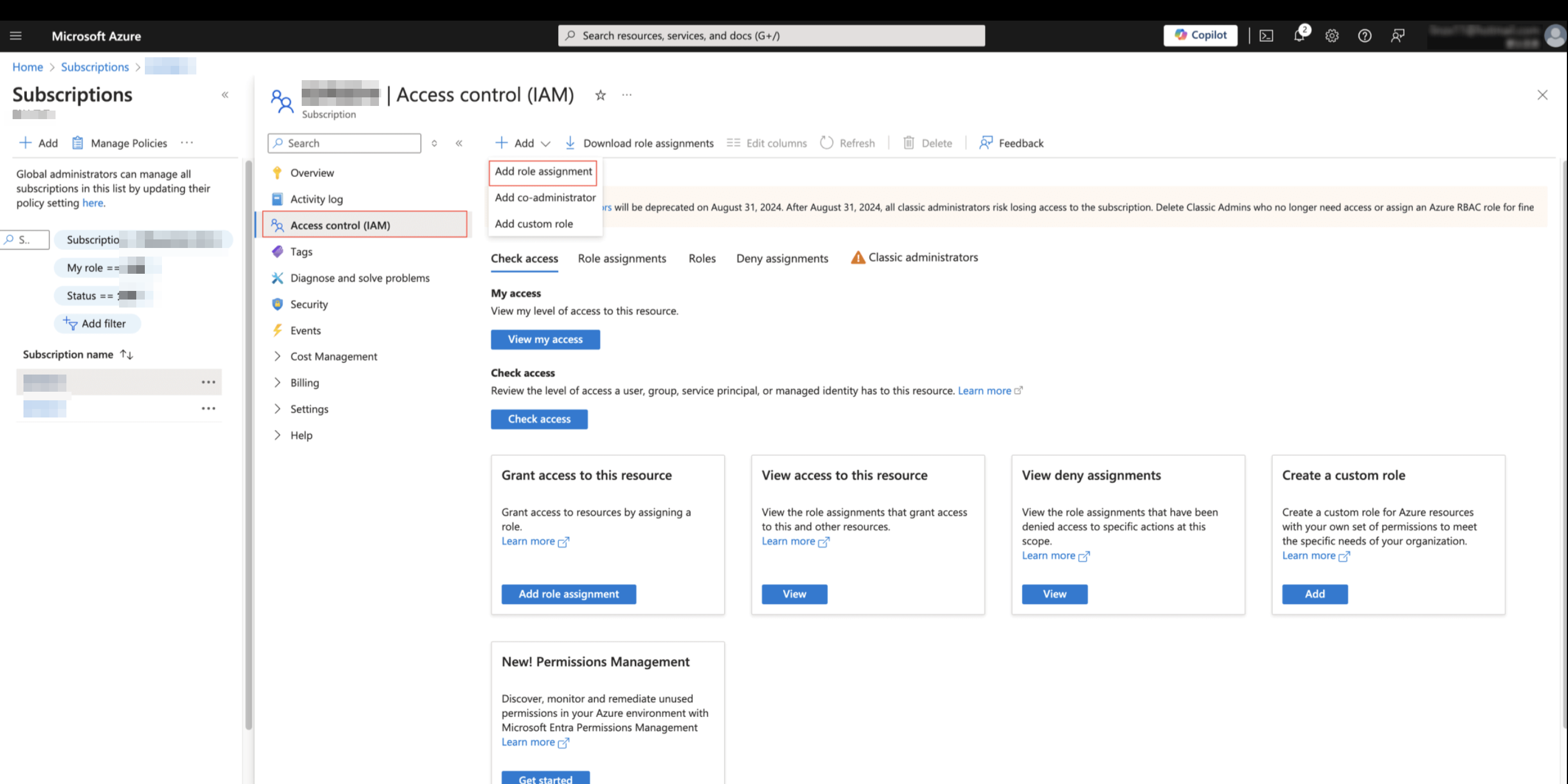Choose Add co-administrator from the dropdown

coord(545,198)
